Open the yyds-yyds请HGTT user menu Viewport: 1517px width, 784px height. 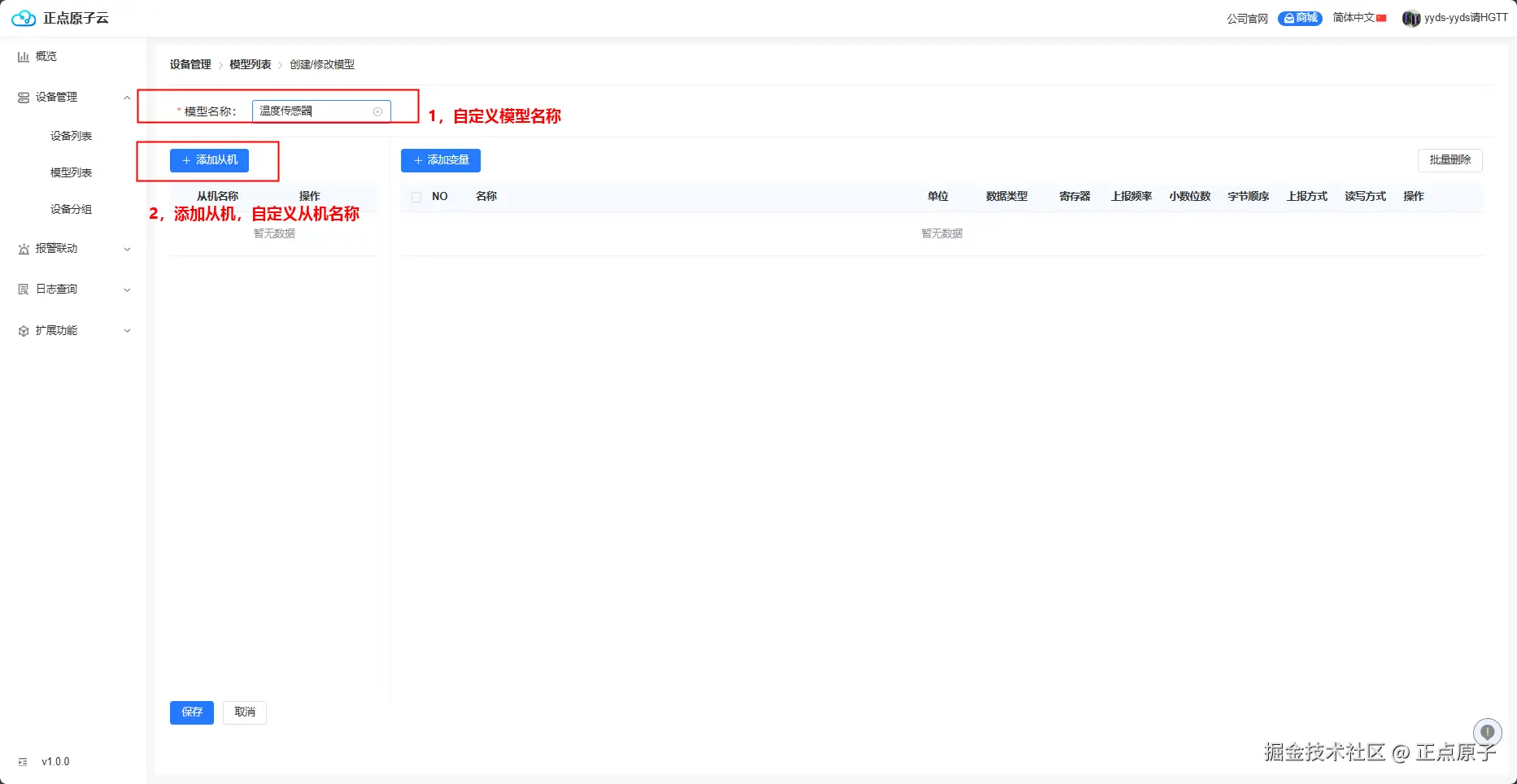pos(1455,18)
